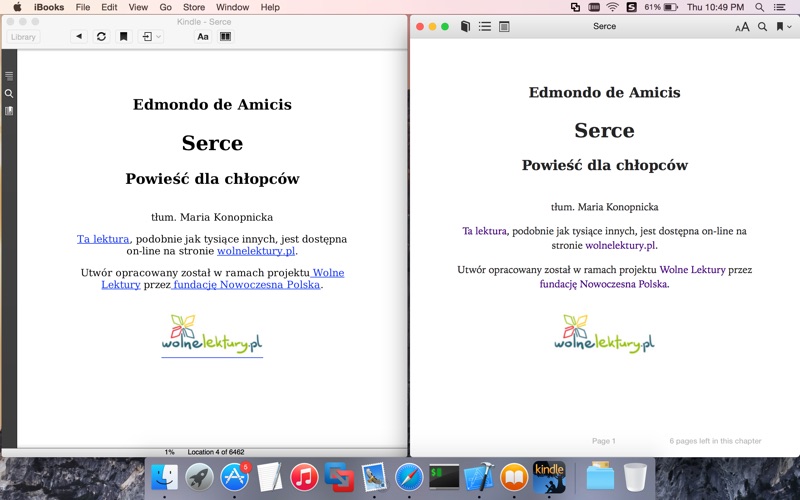The height and width of the screenshot is (500, 800).
Task: Toggle Kindle two-column view icon
Action: click(225, 37)
